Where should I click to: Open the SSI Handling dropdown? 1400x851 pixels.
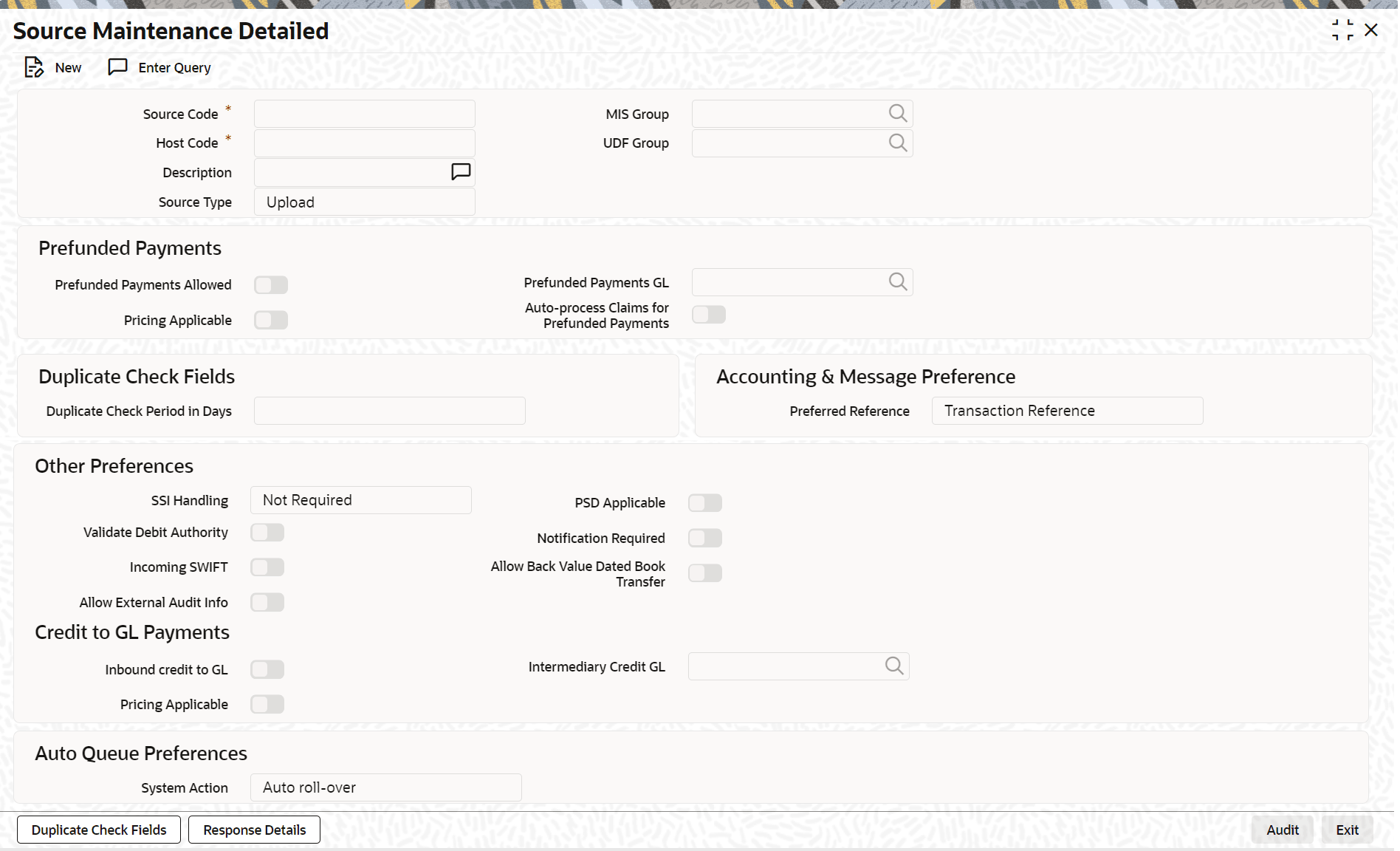(360, 500)
